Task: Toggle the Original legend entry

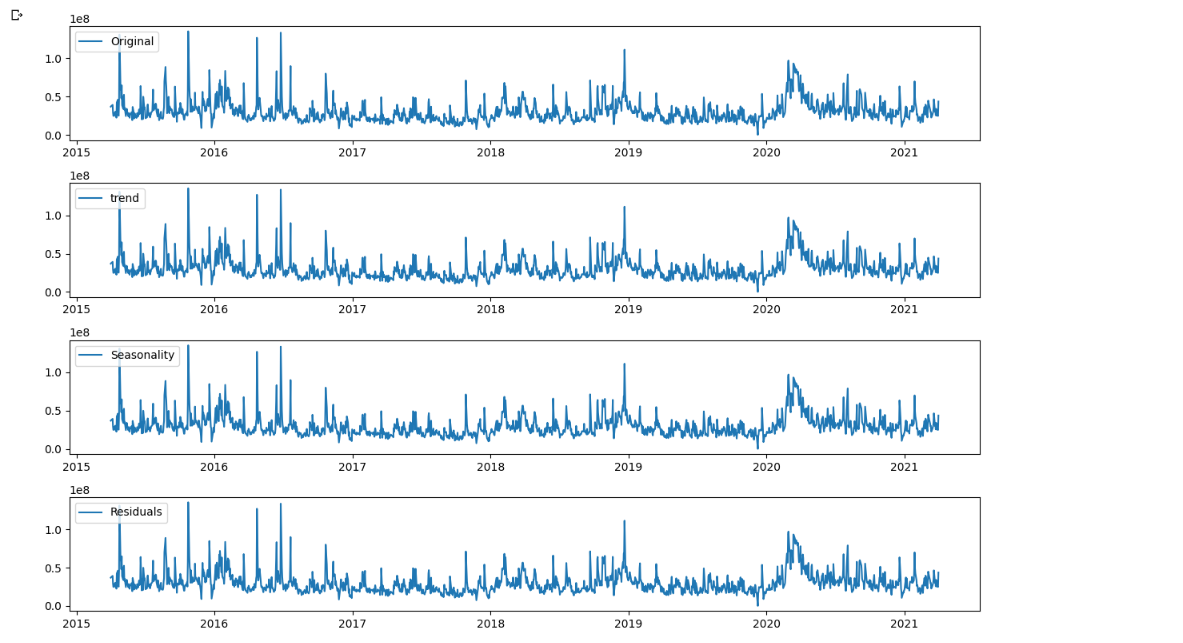Action: coord(115,41)
